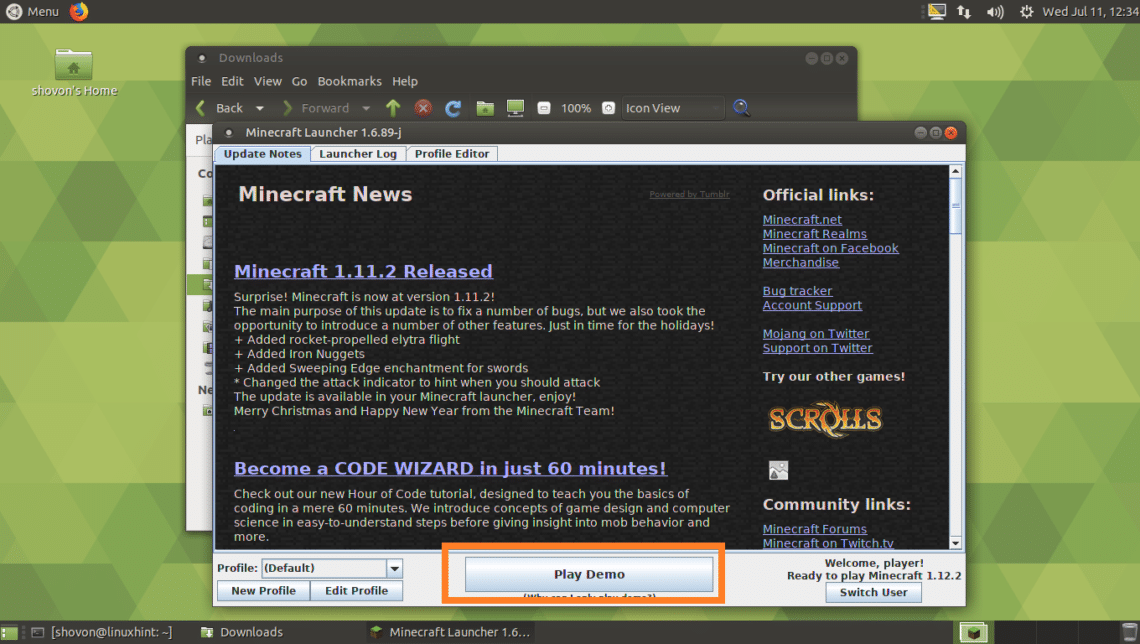Go Back in the Downloads file manager
The image size is (1140, 644).
(220, 108)
